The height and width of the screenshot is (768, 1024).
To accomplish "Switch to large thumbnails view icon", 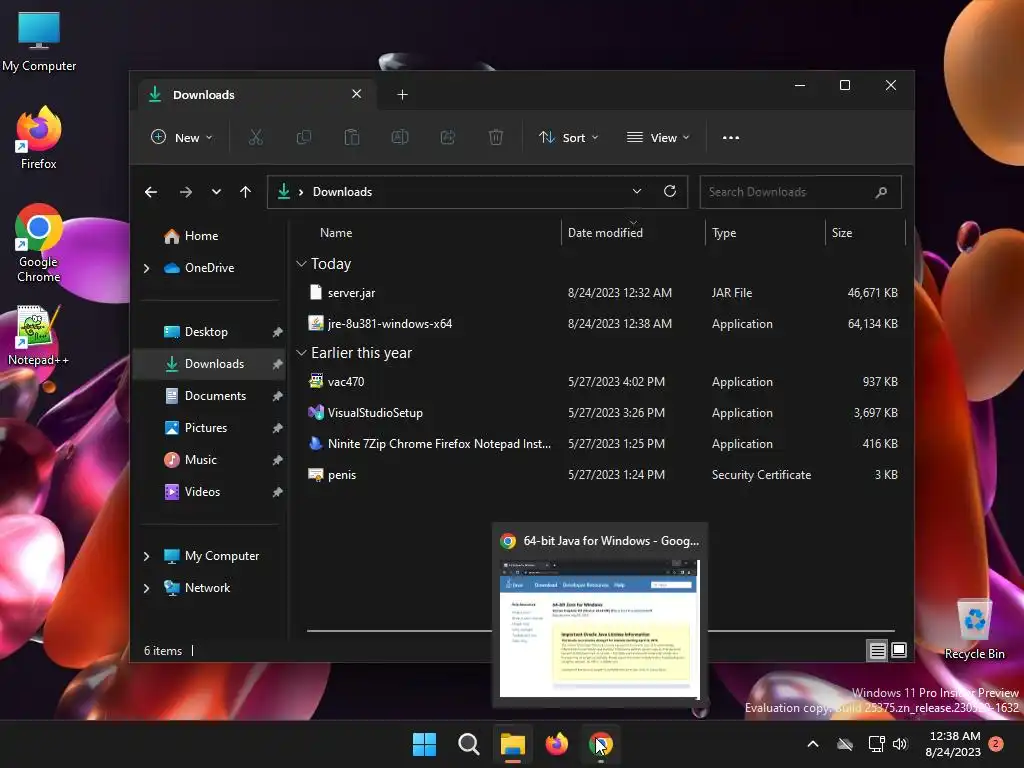I will click(899, 650).
